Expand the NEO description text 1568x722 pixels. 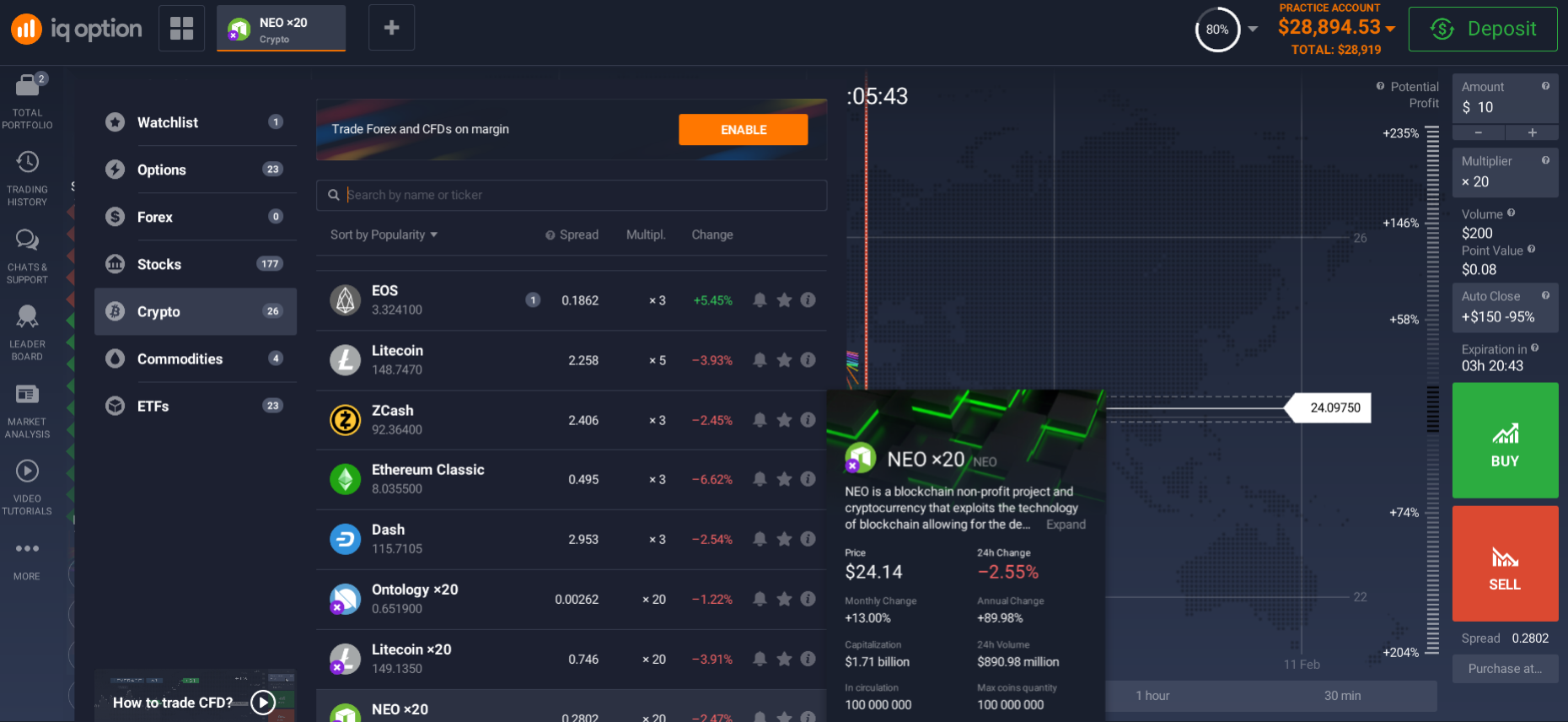tap(1066, 524)
